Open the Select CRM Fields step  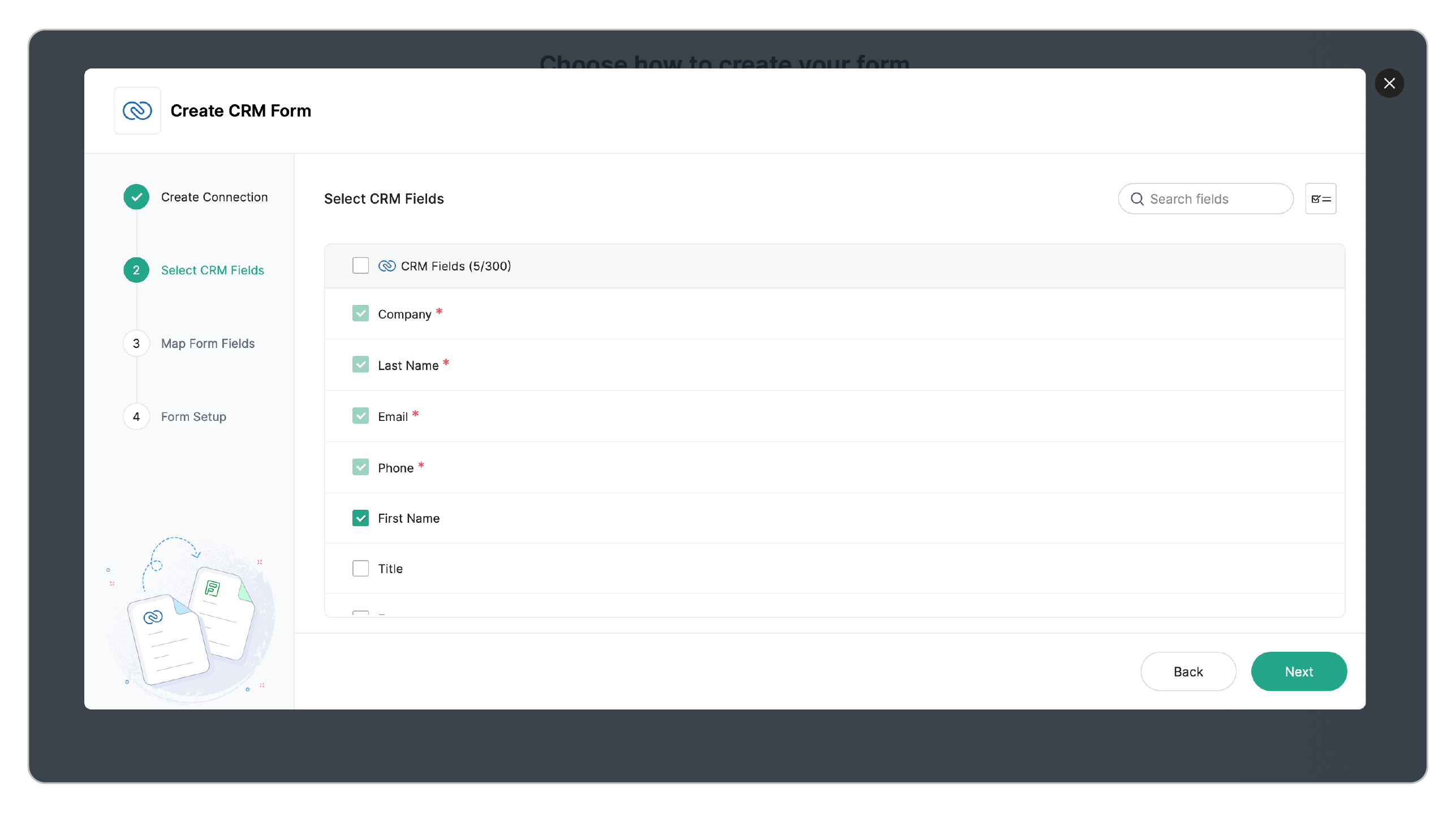tap(212, 270)
